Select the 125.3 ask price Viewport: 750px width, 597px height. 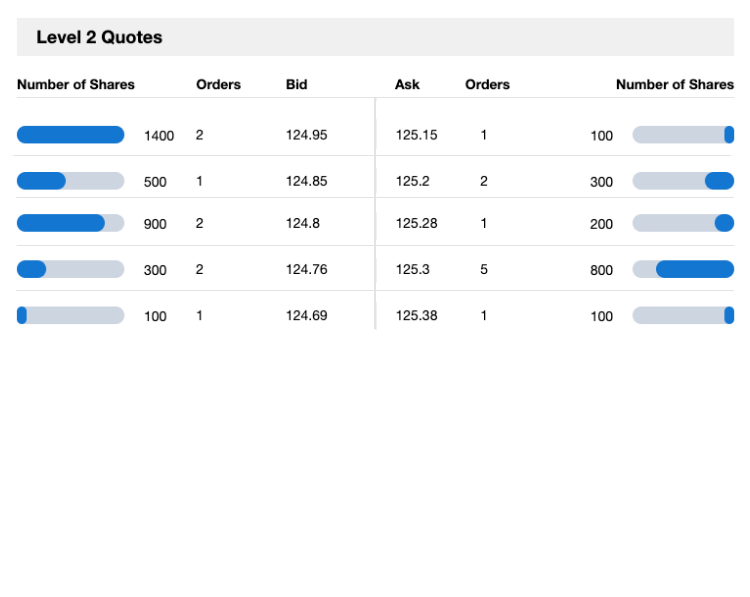[412, 269]
